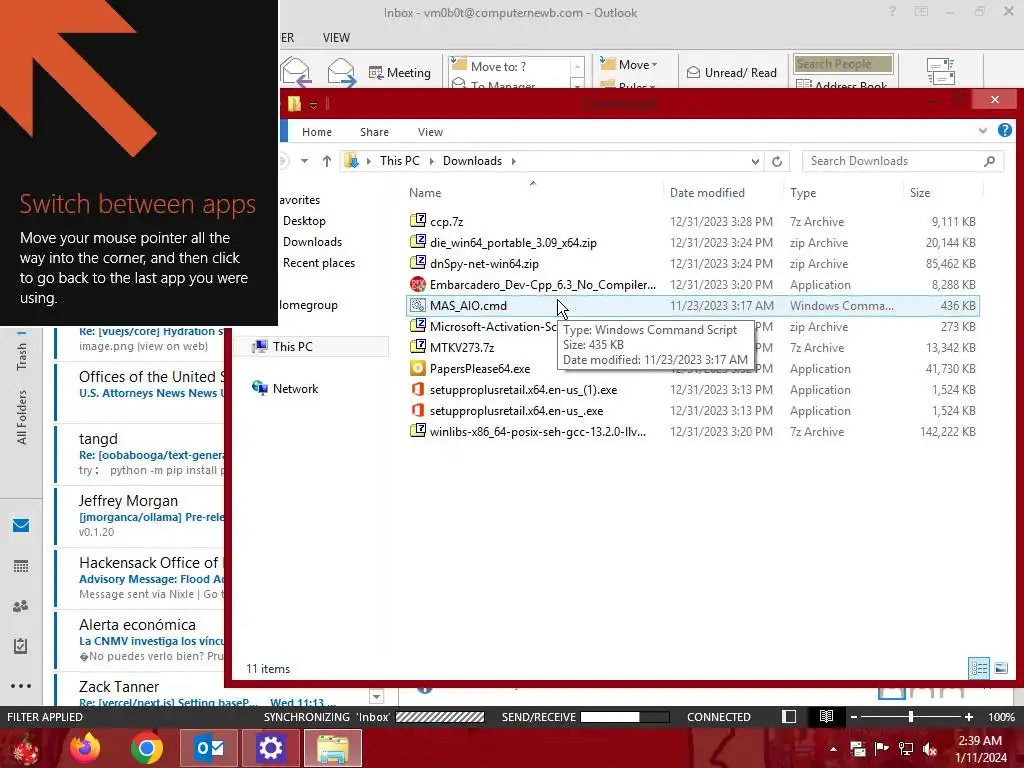Open Customize Quick Access Toolbar dropdown
1024x768 pixels.
click(x=313, y=104)
